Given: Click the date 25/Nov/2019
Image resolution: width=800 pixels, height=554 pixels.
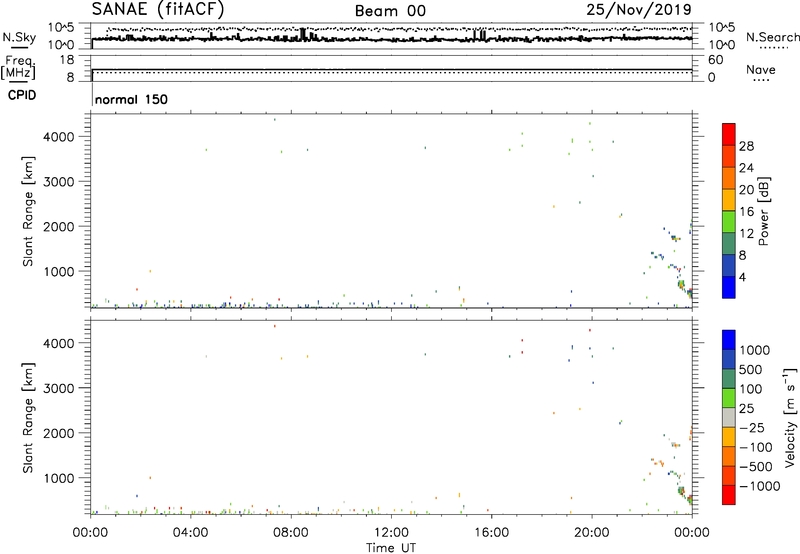Looking at the screenshot, I should tap(639, 9).
